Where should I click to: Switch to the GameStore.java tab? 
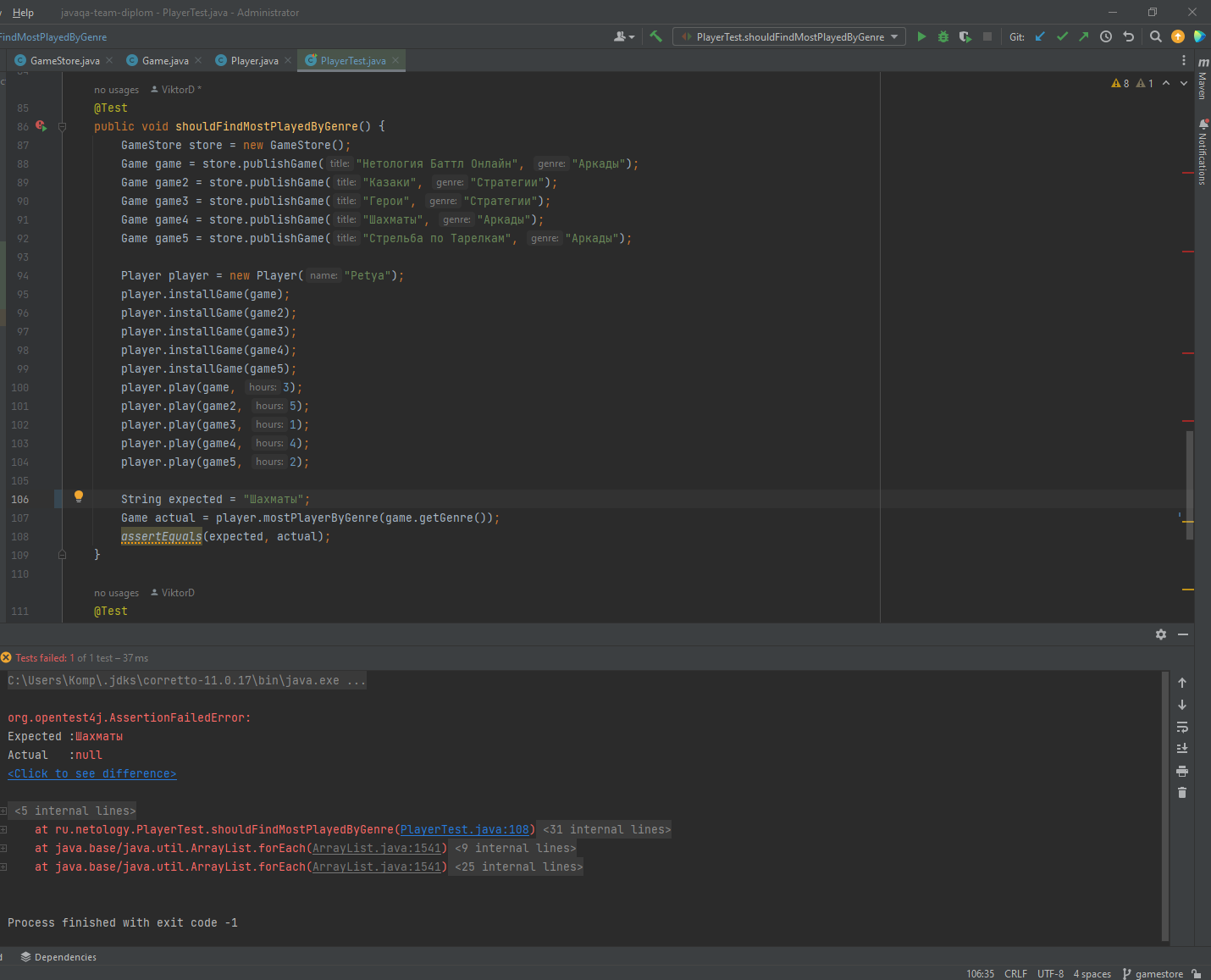[64, 60]
